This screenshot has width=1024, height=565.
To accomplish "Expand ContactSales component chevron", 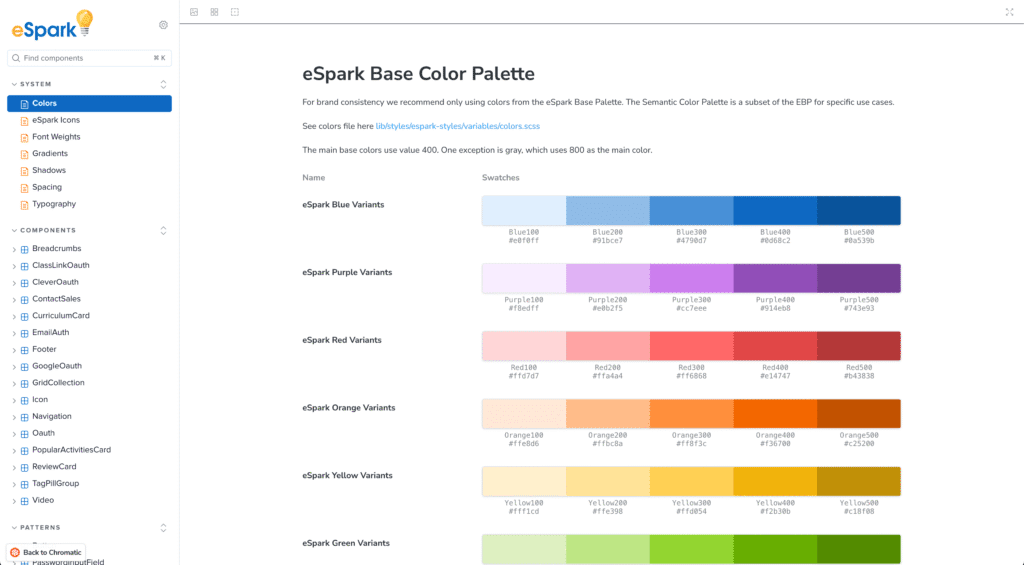I will coord(14,300).
